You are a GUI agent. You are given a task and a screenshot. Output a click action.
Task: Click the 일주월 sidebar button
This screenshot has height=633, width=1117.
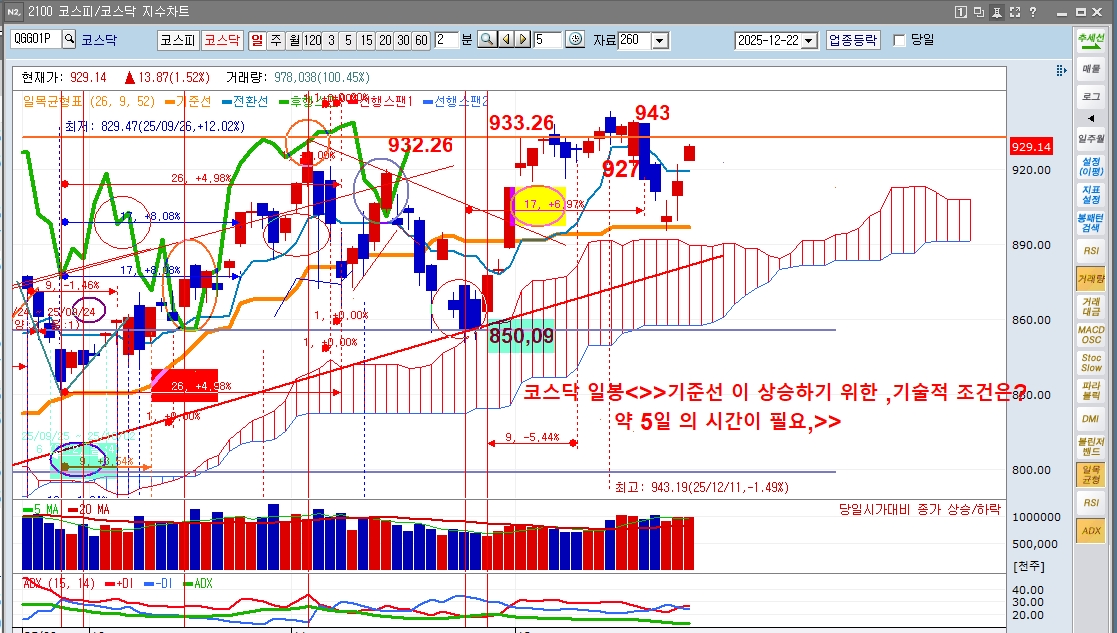click(x=1091, y=139)
